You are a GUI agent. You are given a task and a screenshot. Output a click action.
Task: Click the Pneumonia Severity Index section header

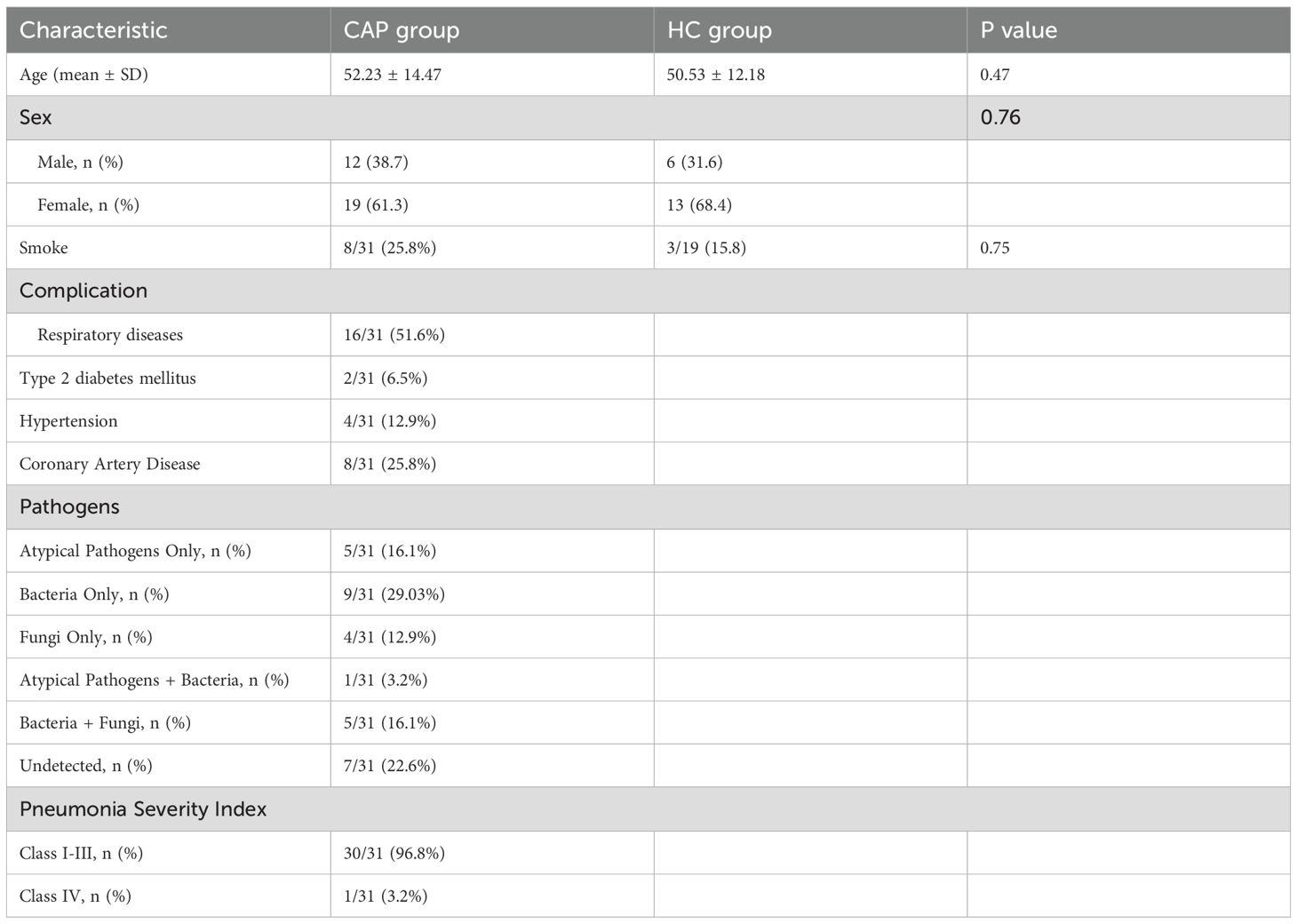[143, 809]
